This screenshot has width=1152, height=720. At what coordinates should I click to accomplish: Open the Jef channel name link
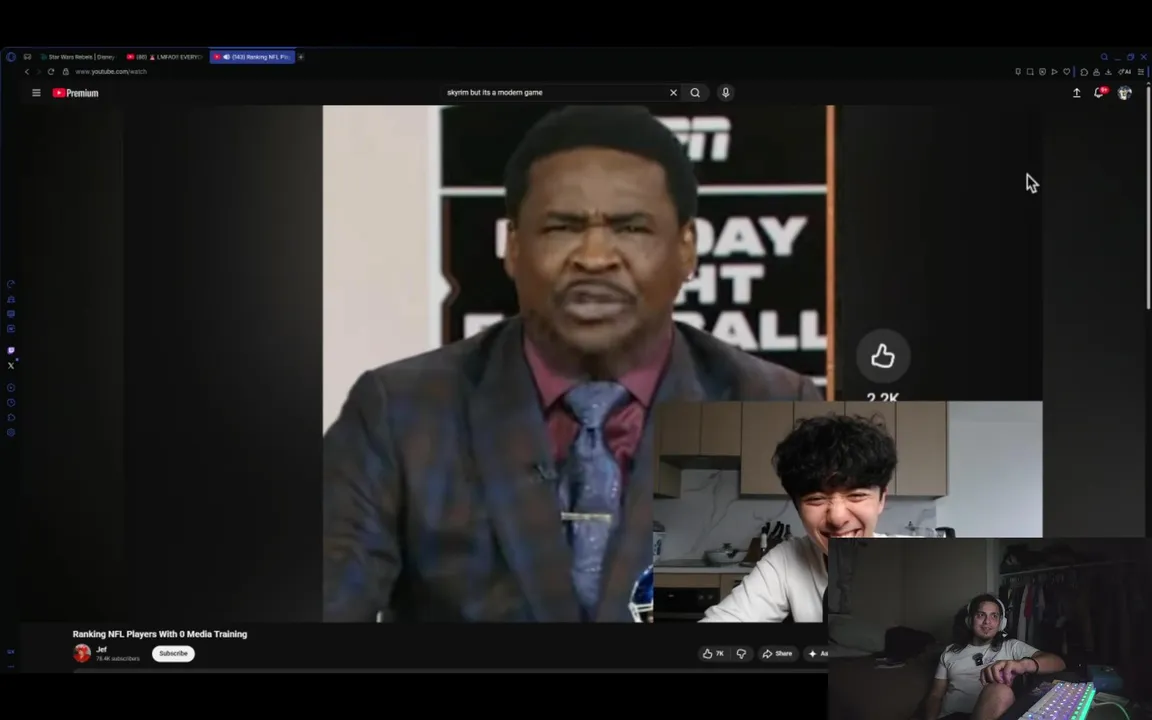tap(101, 649)
